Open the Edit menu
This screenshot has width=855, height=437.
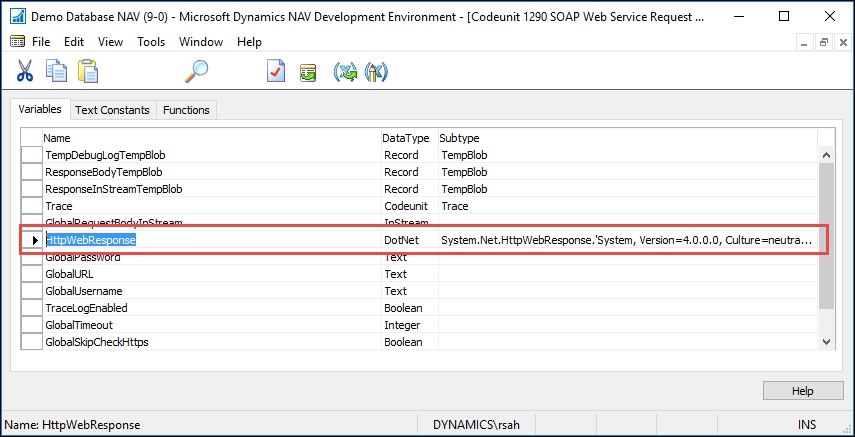click(74, 41)
